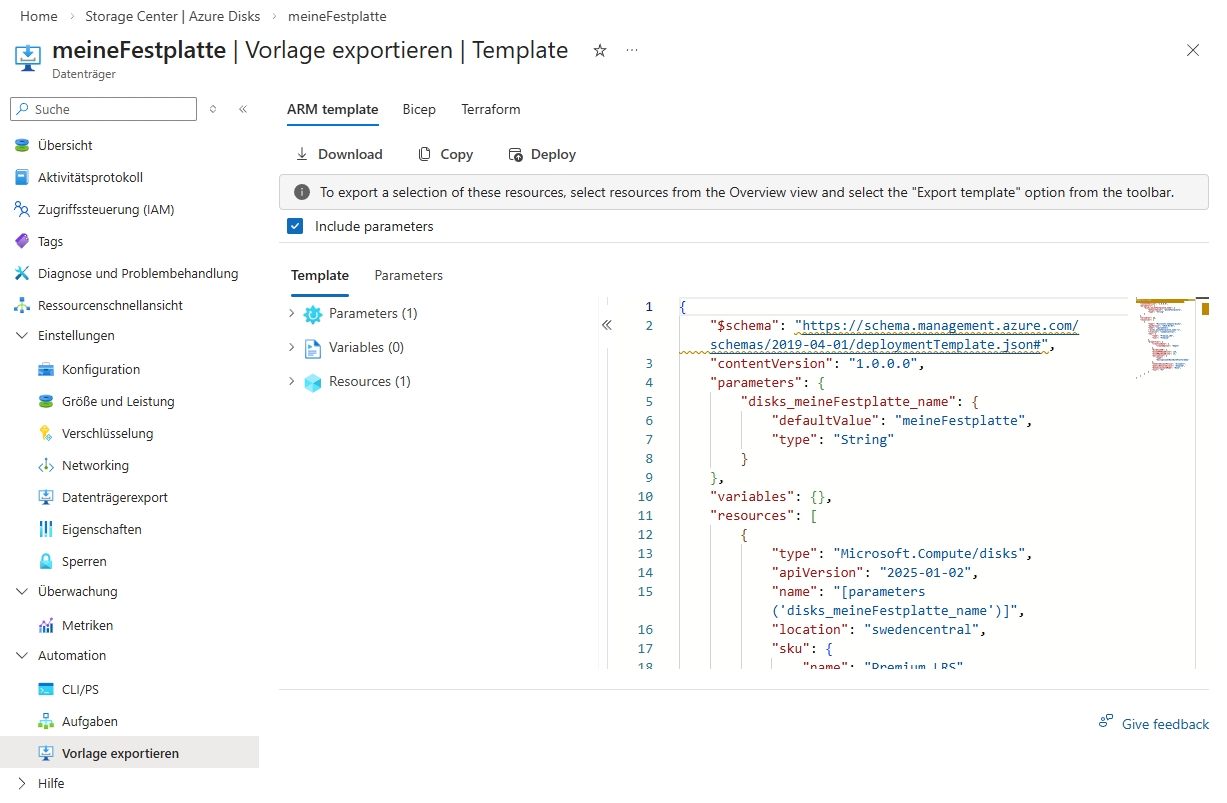Collapse the Einstellungen section
The image size is (1227, 803).
click(22, 335)
